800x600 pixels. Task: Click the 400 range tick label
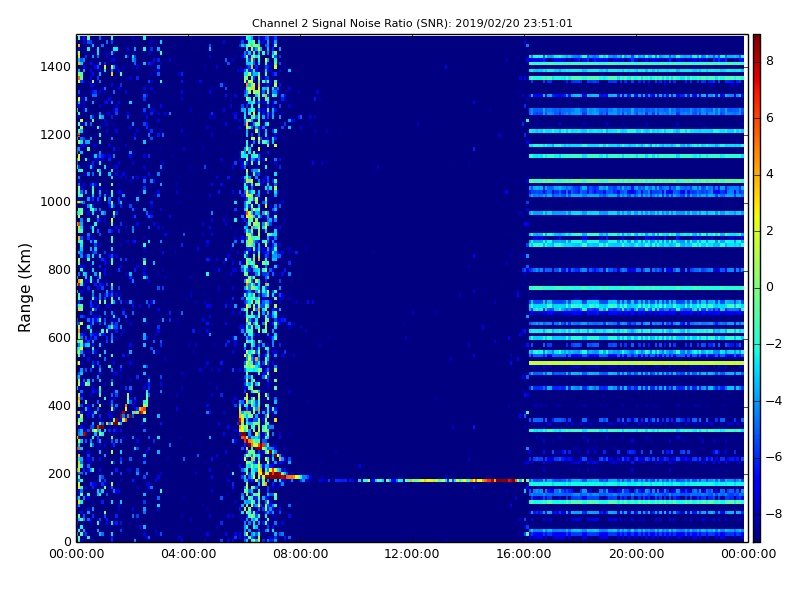pos(59,406)
